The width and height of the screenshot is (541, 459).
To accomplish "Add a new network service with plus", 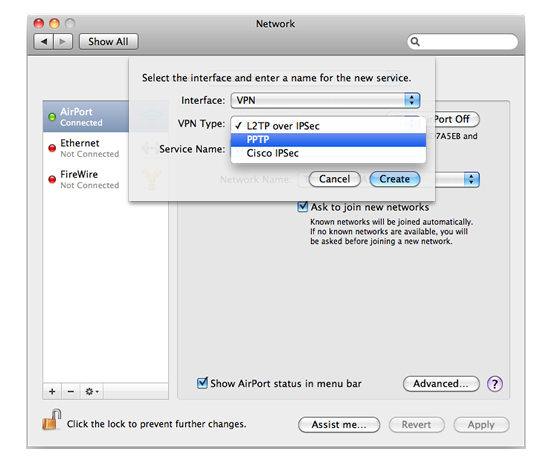I will [52, 391].
